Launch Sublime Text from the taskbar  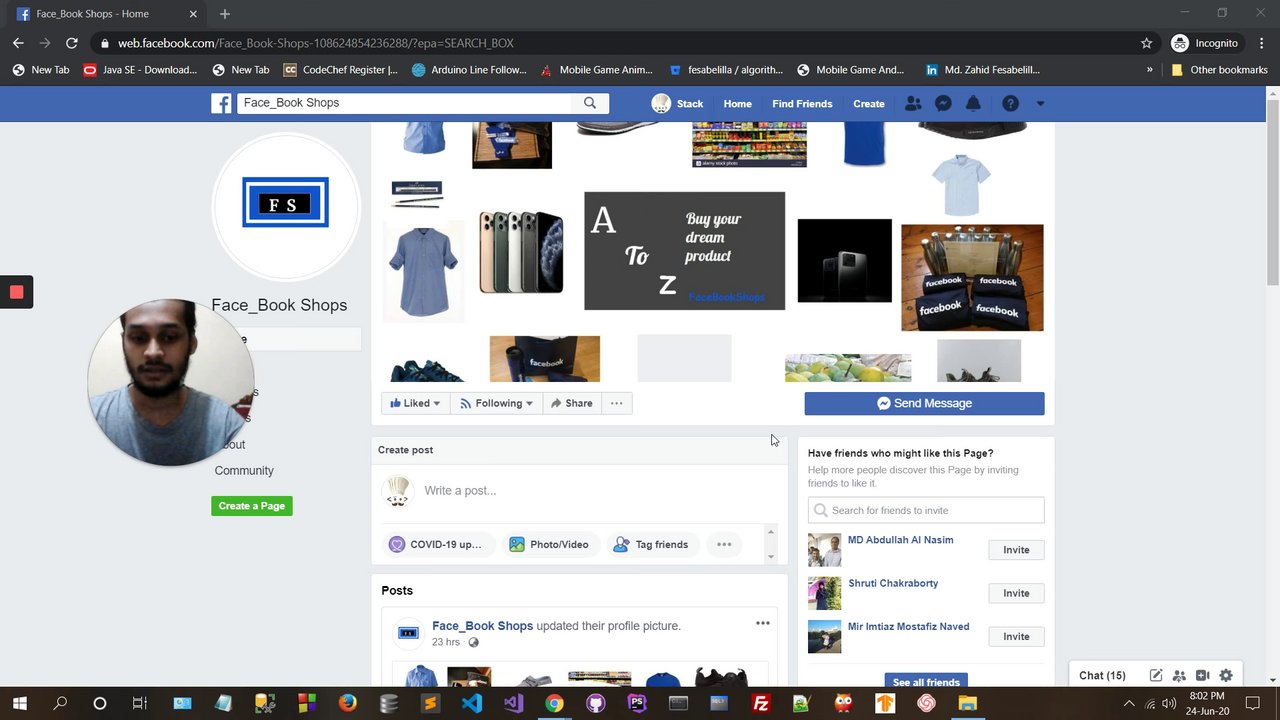pyautogui.click(x=430, y=703)
